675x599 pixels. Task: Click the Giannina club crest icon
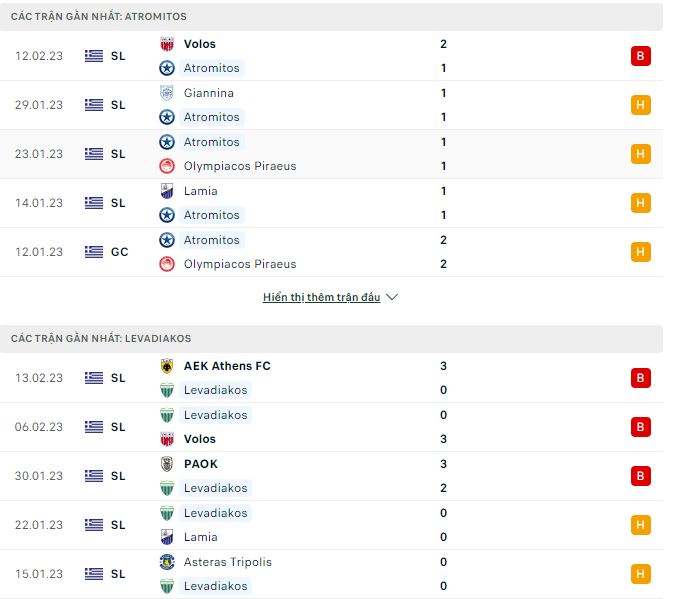(x=167, y=93)
